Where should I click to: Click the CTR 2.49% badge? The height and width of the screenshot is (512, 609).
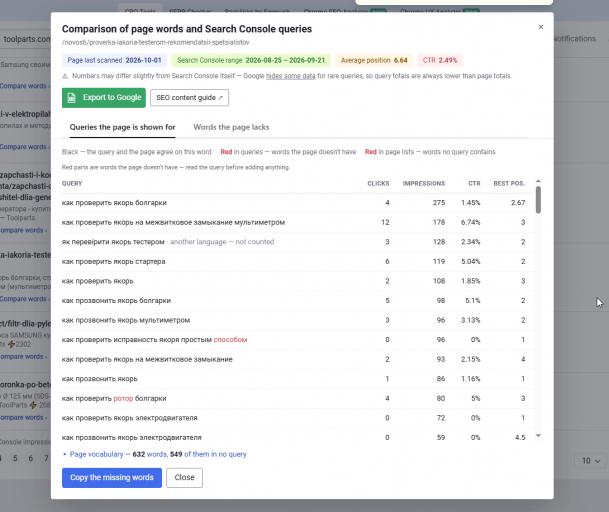point(440,60)
